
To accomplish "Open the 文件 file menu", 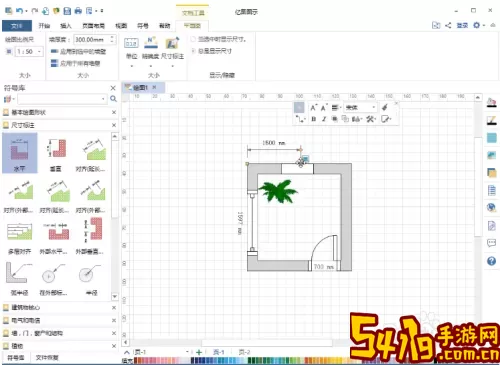I will click(x=17, y=26).
